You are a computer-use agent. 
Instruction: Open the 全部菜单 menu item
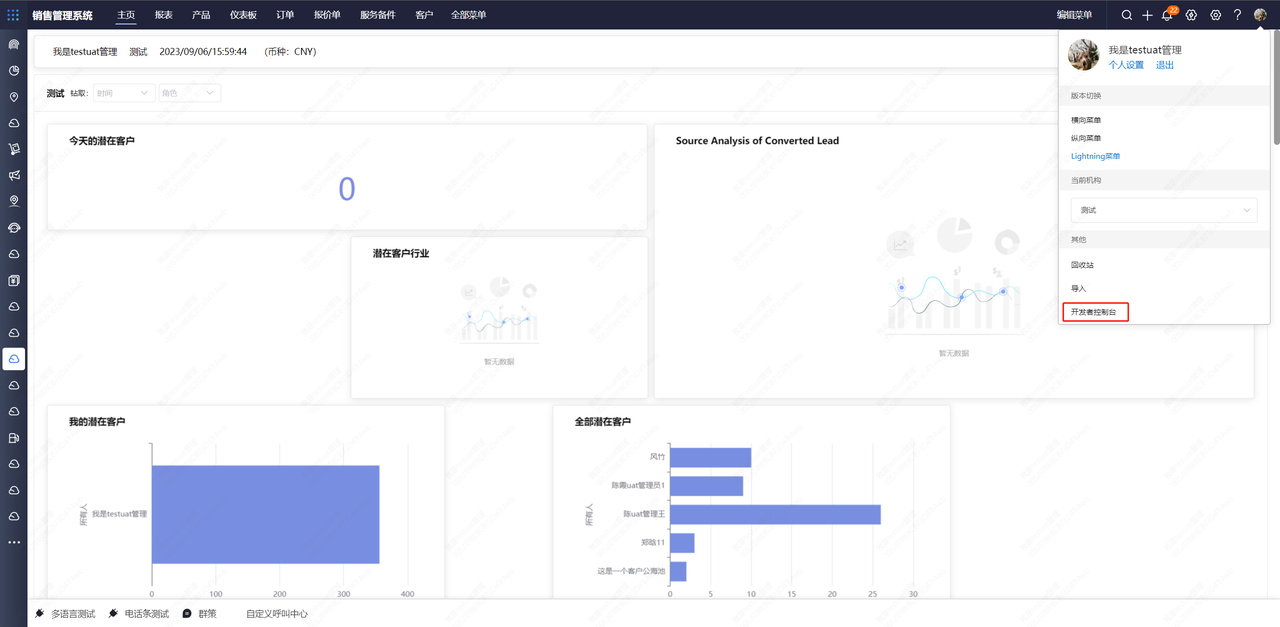click(468, 15)
